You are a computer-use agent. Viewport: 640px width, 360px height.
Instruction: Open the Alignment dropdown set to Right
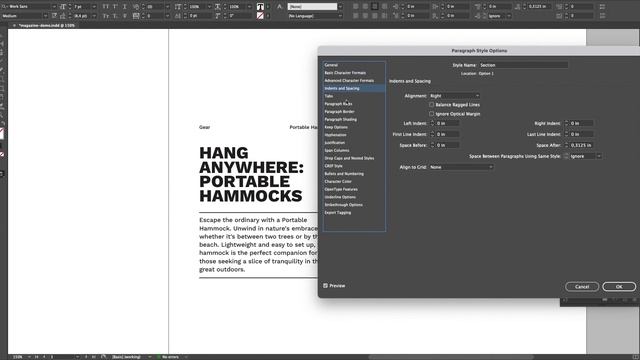tap(454, 96)
